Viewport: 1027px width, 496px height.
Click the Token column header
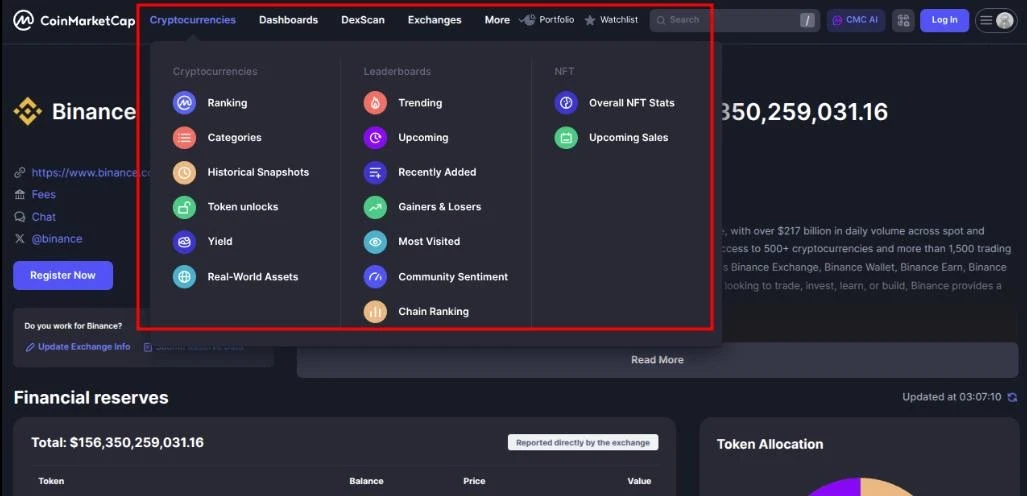tap(51, 481)
